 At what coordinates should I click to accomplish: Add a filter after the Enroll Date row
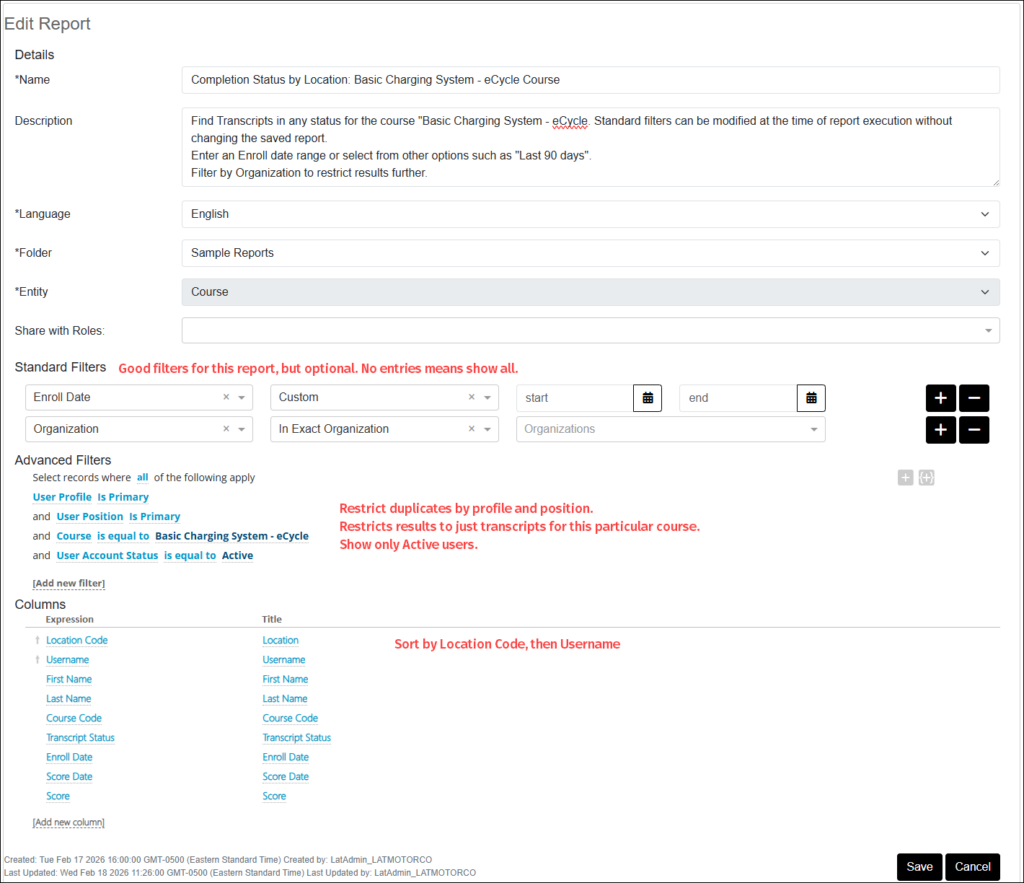[x=940, y=398]
